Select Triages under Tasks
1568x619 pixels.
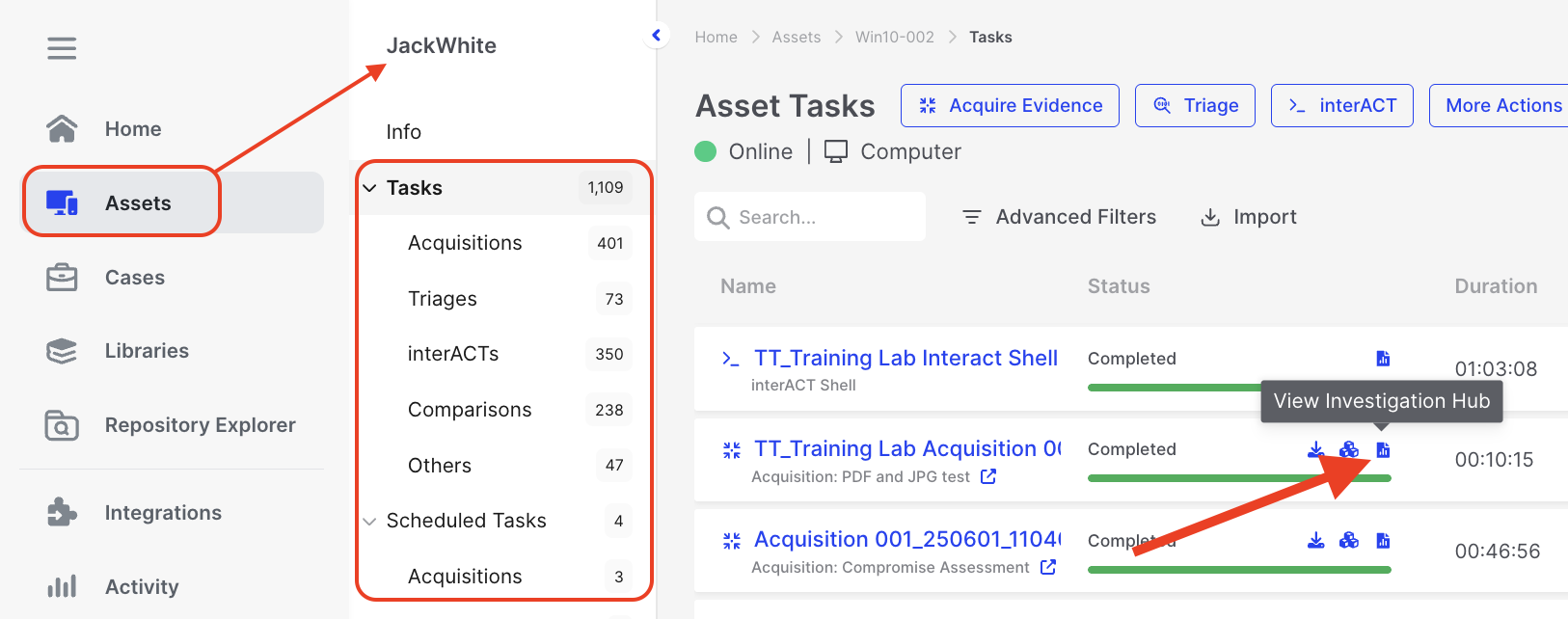(443, 299)
